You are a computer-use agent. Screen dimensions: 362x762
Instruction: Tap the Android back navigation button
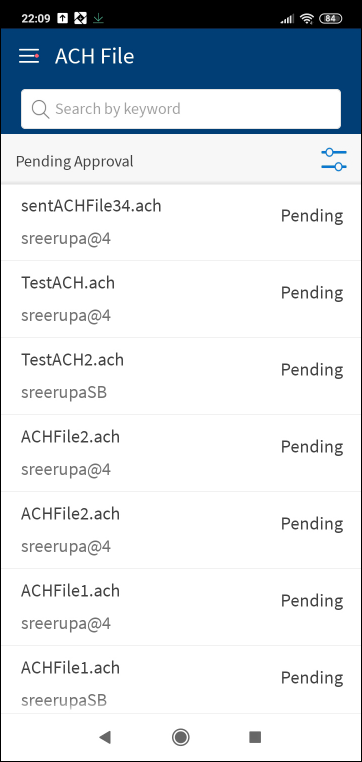[104, 737]
